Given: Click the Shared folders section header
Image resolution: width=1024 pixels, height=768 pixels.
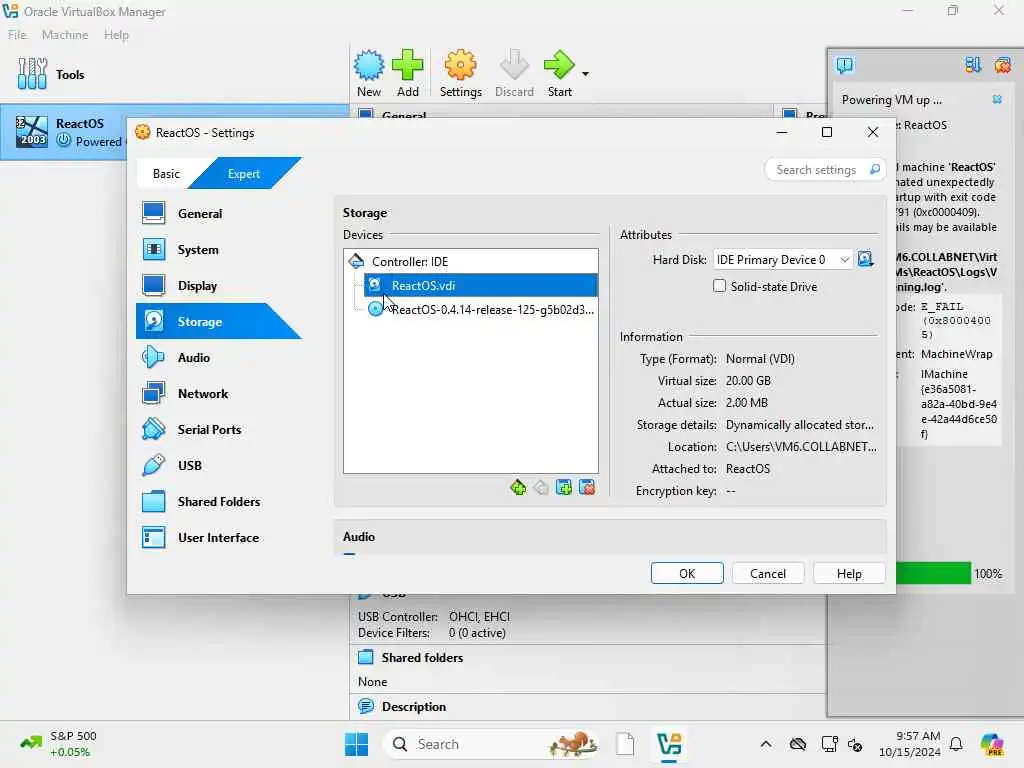Looking at the screenshot, I should (422, 658).
